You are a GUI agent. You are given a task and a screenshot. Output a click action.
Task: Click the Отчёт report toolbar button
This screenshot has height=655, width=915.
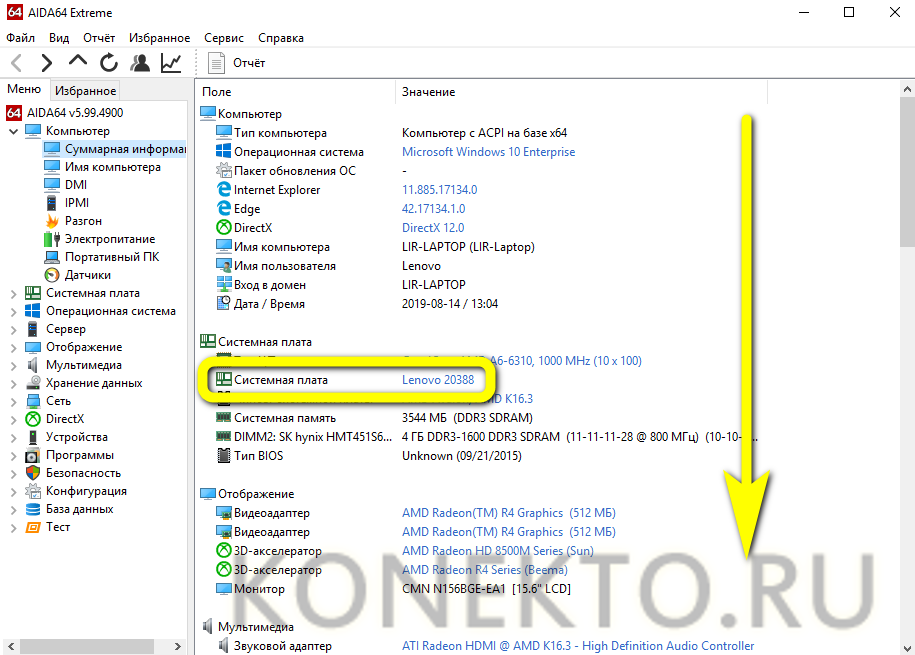pyautogui.click(x=237, y=63)
